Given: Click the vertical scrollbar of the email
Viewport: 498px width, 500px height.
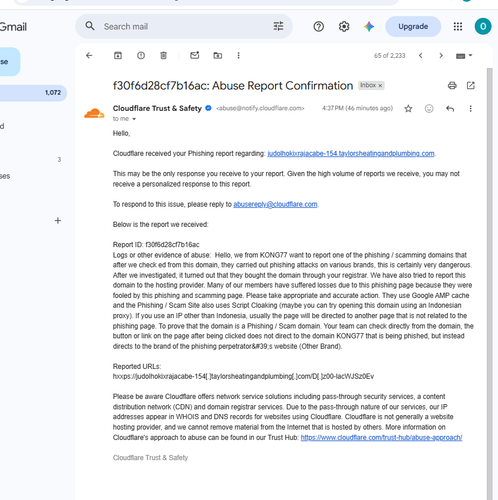Looking at the screenshot, I should [x=490, y=283].
